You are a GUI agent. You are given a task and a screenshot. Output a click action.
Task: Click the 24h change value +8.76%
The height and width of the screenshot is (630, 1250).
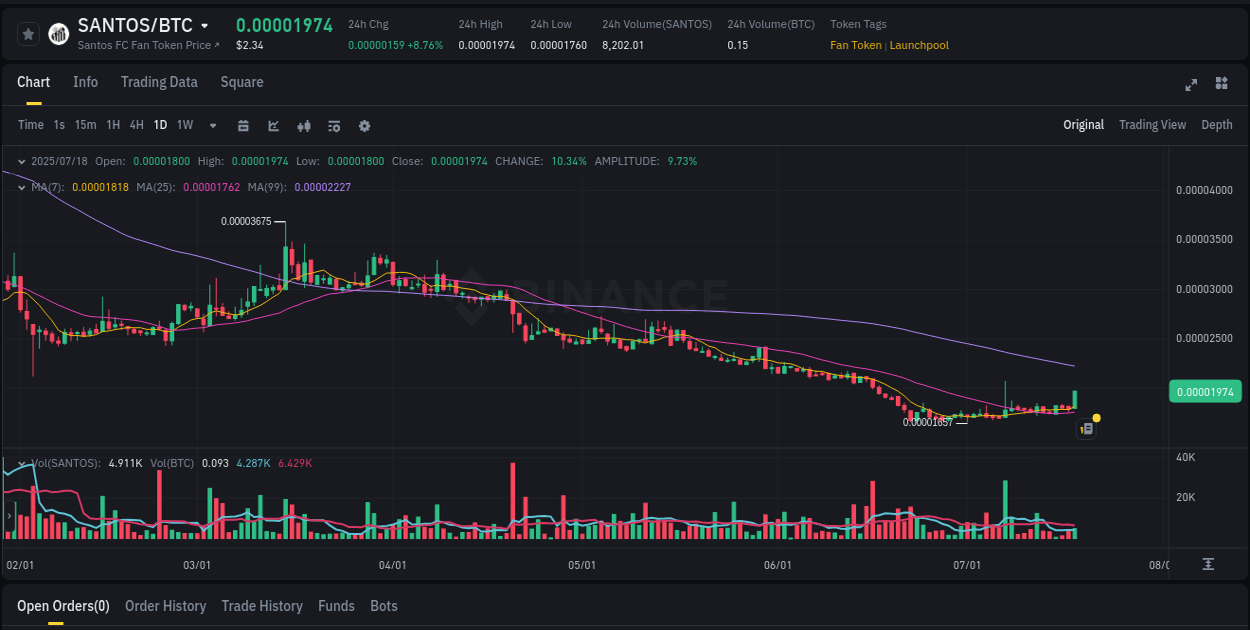tap(425, 45)
